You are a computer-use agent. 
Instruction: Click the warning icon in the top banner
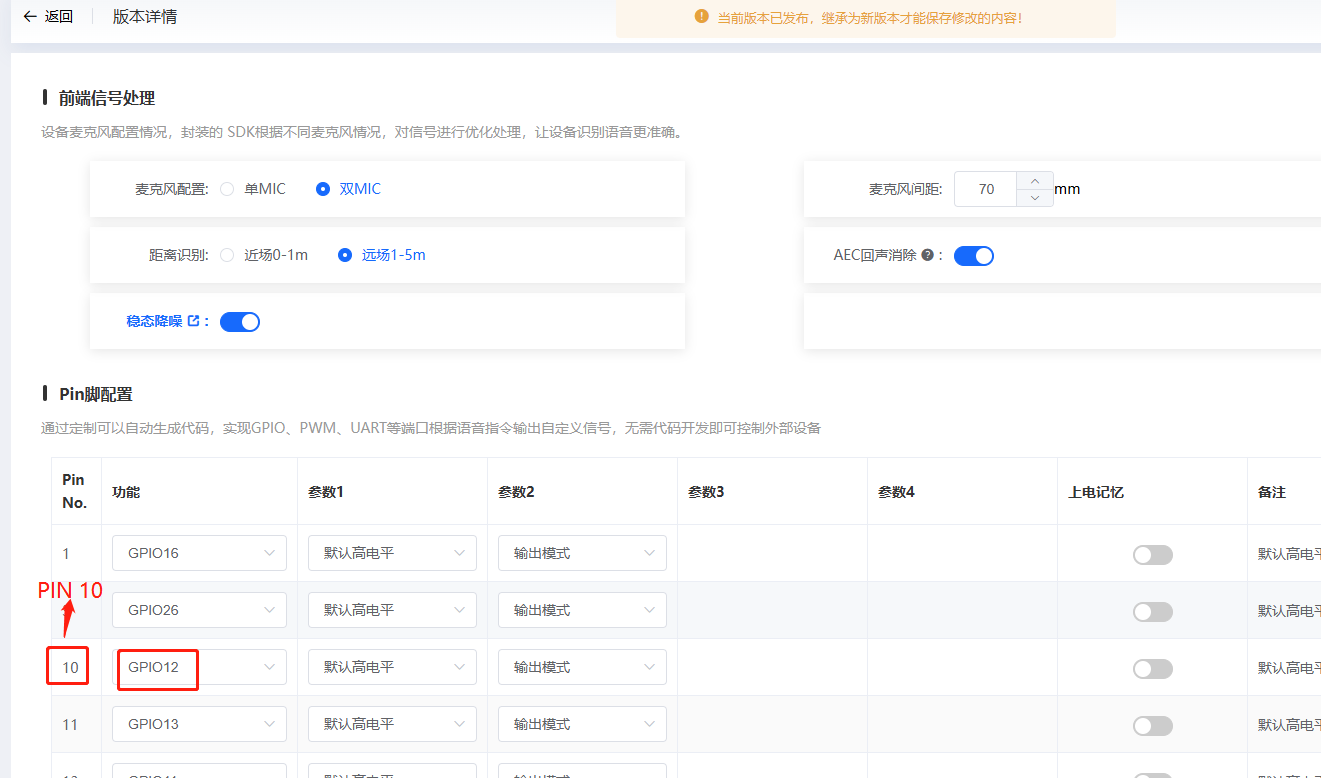click(701, 16)
